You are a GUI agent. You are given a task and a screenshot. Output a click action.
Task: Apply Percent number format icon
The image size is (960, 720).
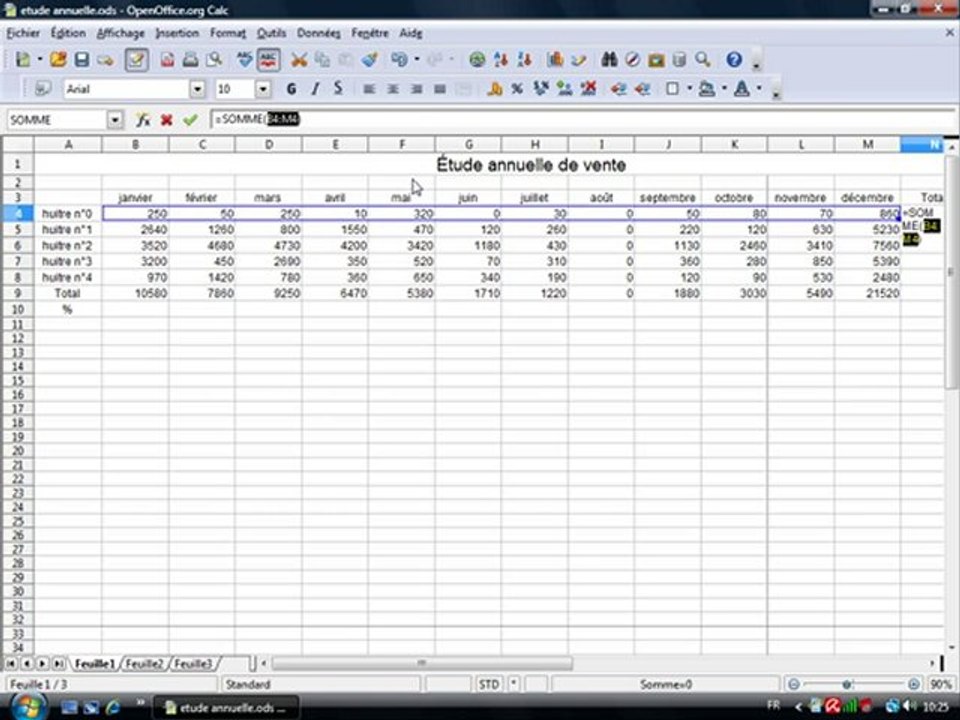(517, 89)
